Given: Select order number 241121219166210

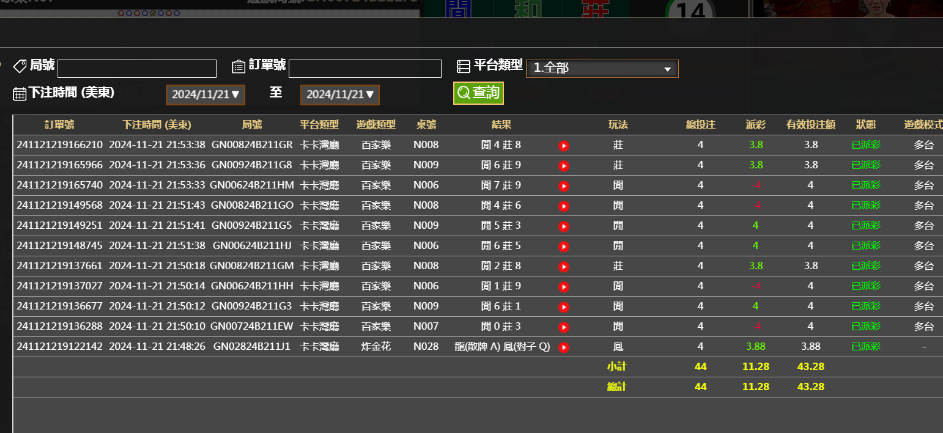Looking at the screenshot, I should (x=60, y=145).
